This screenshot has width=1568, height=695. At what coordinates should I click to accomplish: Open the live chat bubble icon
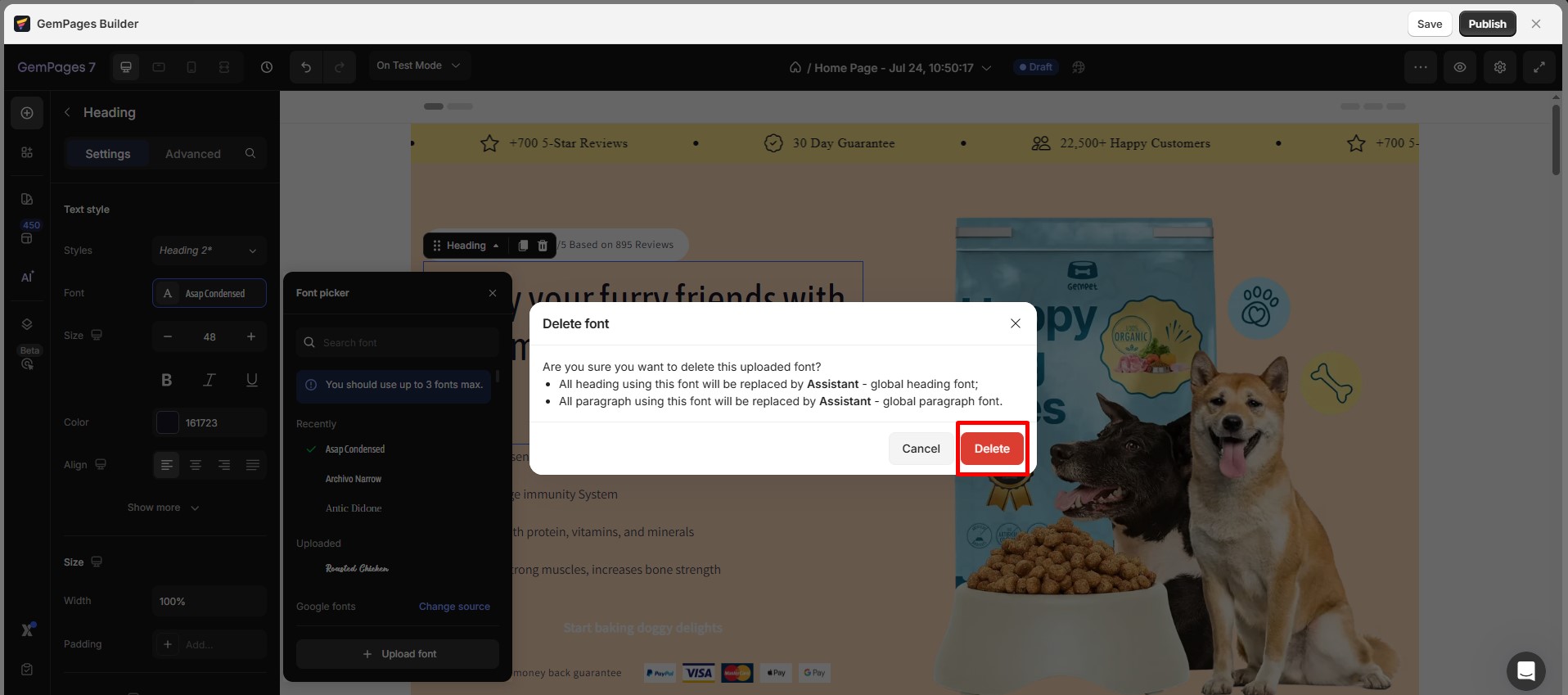click(1525, 671)
